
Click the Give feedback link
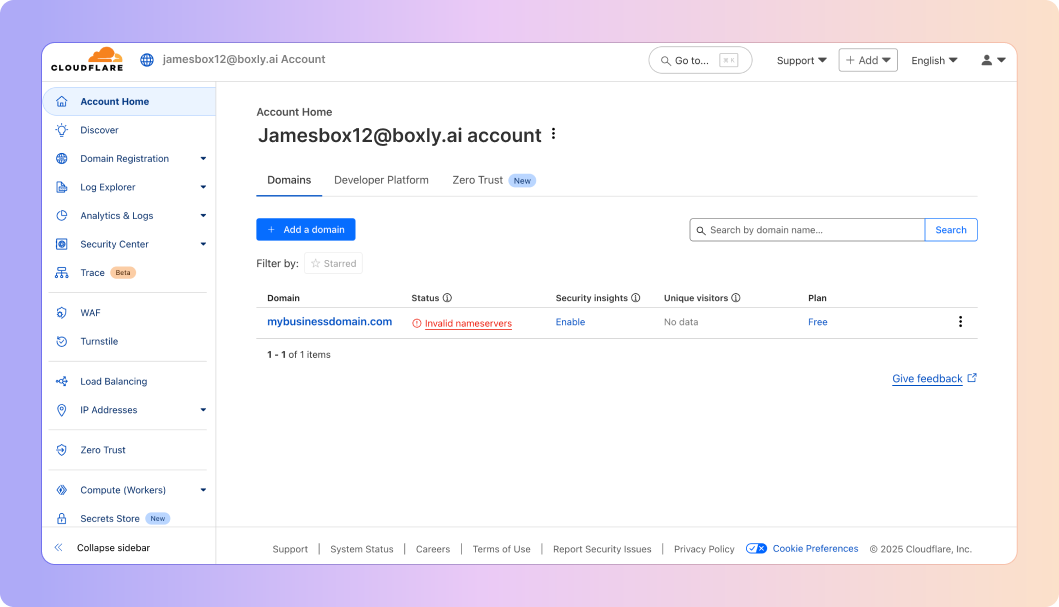pos(927,379)
